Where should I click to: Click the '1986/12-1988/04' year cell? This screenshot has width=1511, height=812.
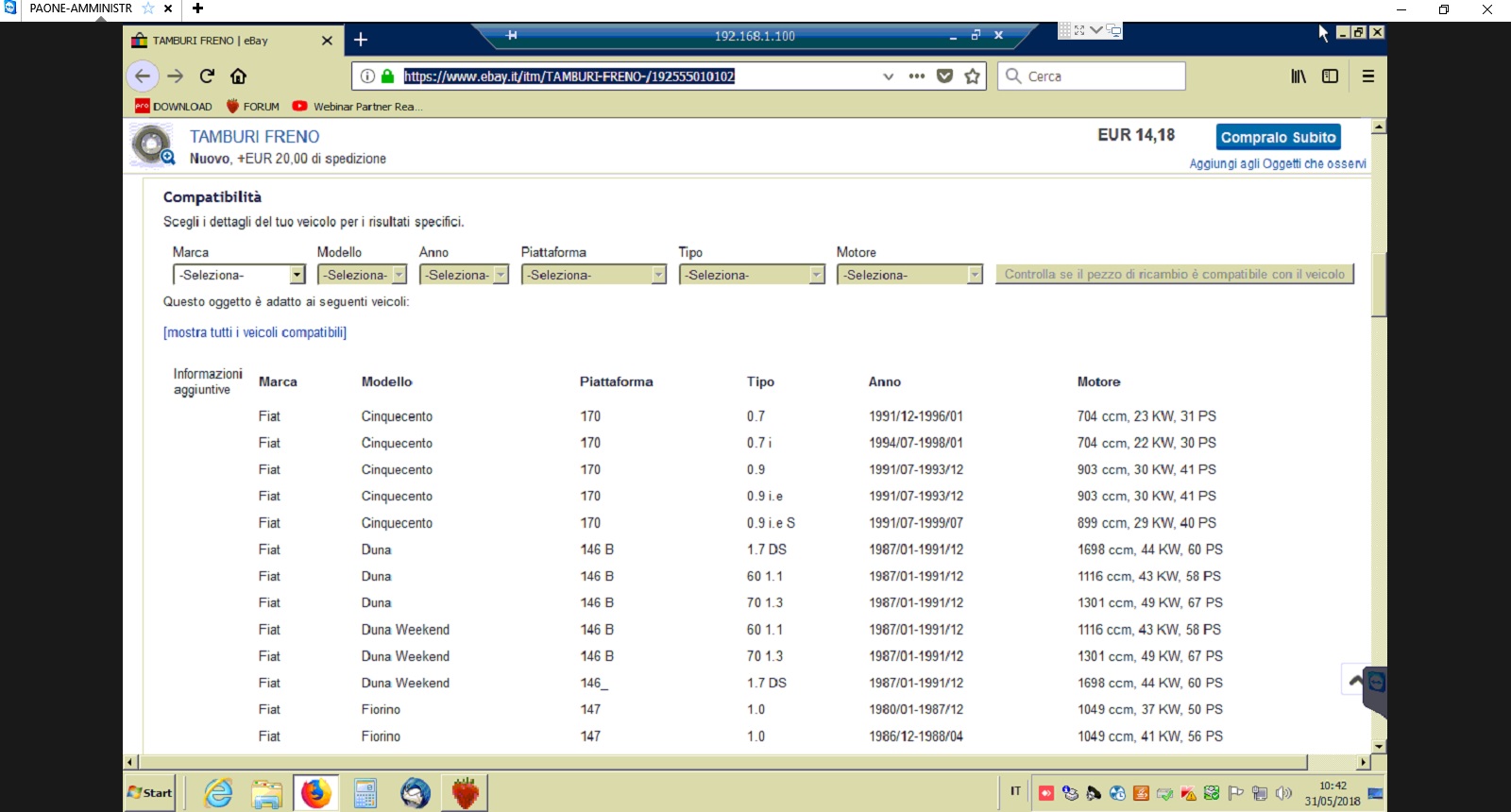(916, 736)
